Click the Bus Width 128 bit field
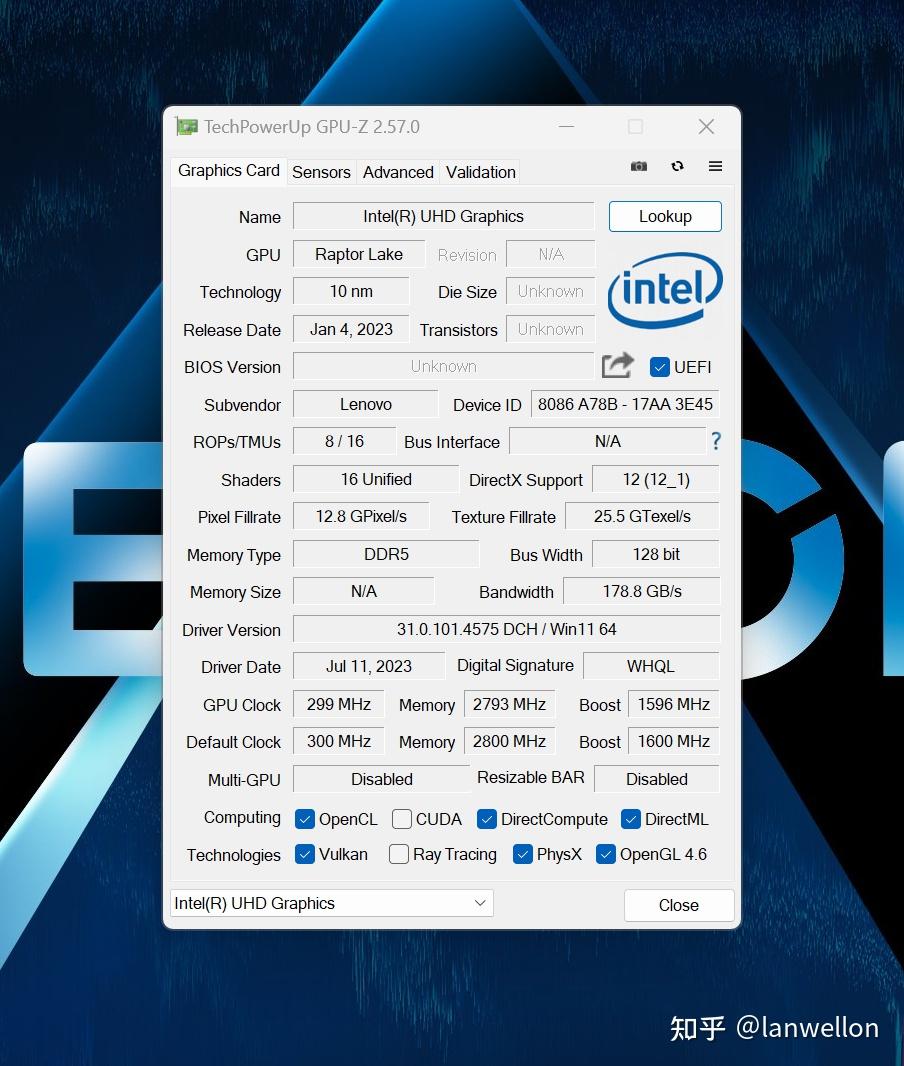The height and width of the screenshot is (1066, 904). (x=656, y=554)
